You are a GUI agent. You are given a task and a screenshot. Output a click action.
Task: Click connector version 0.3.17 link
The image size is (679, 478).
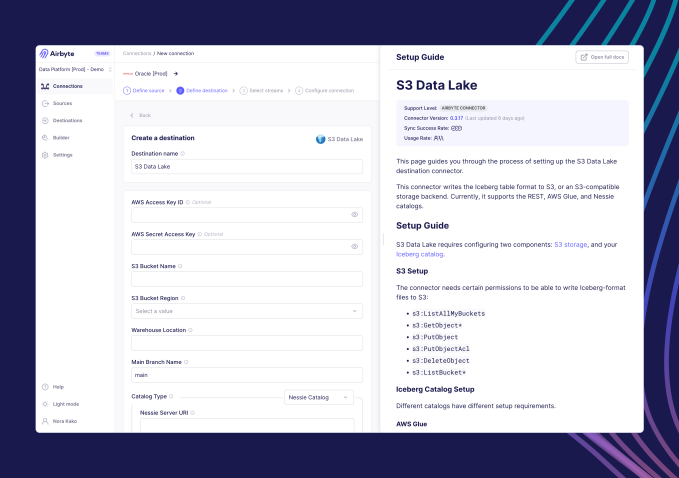click(x=456, y=118)
